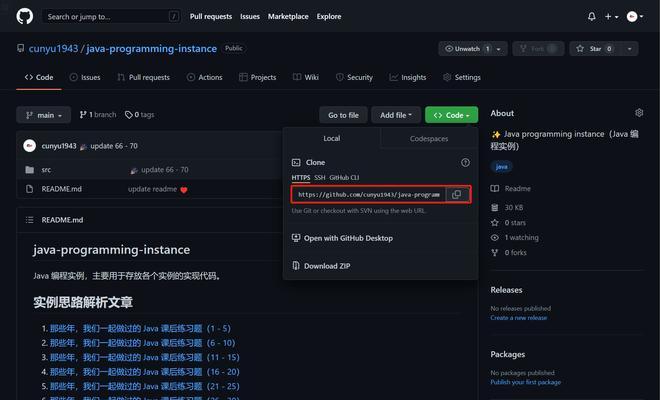Click the Fork button
The height and width of the screenshot is (400, 660).
[539, 49]
